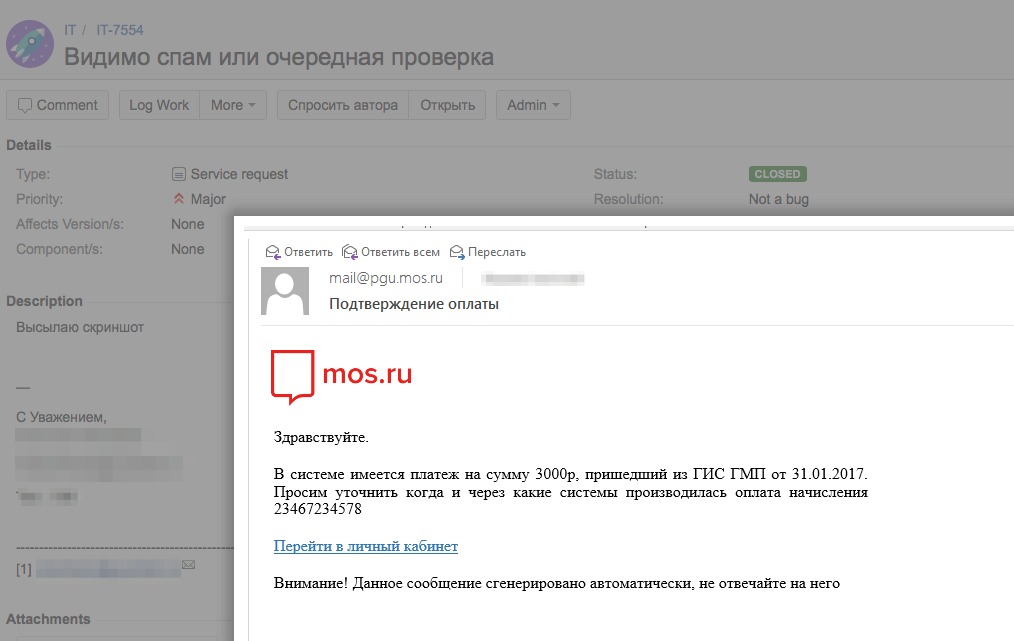Click the rocket project avatar icon

click(x=29, y=44)
